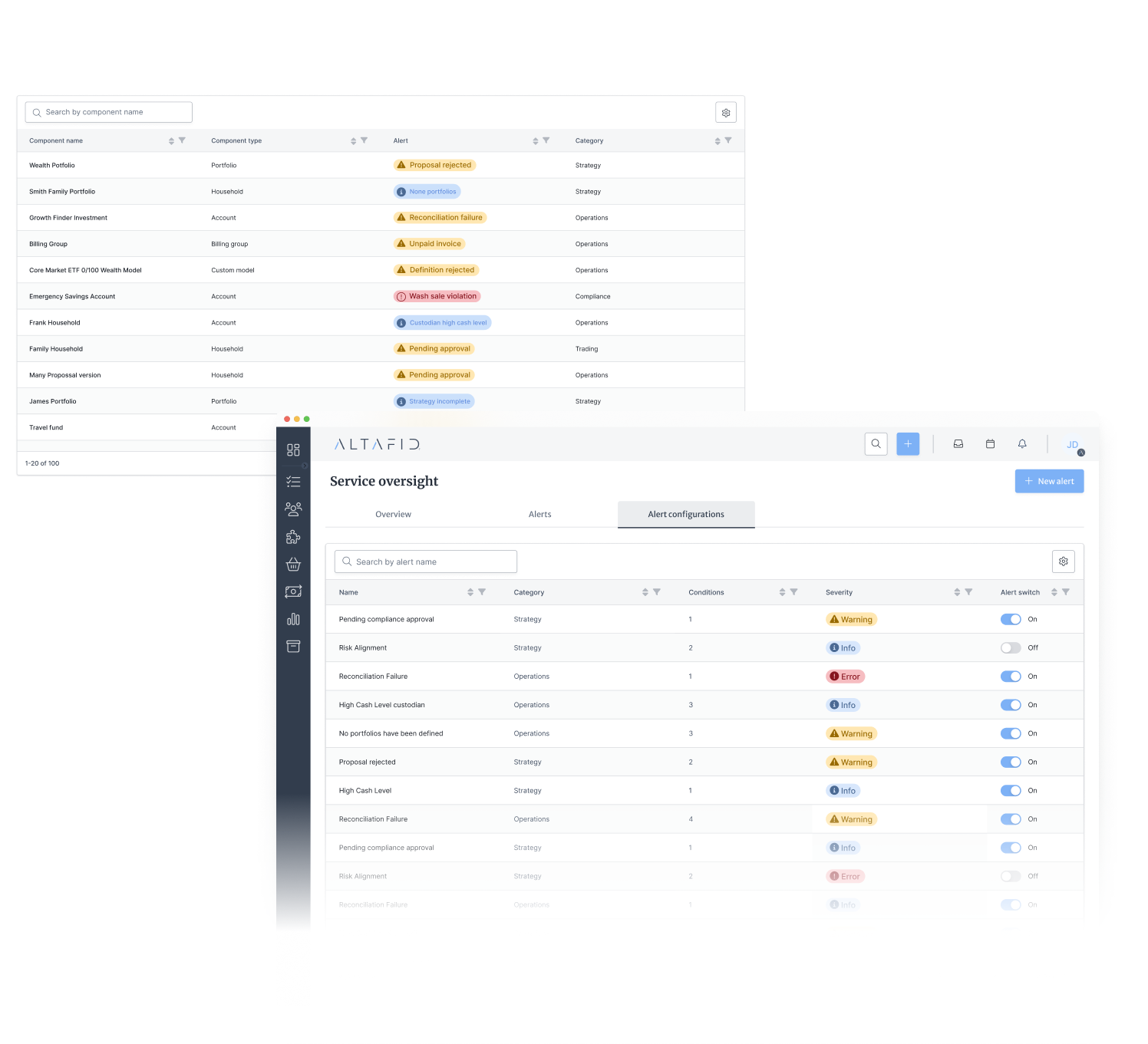Open the calendar icon in top bar
The image size is (1148, 1044).
pyautogui.click(x=990, y=443)
